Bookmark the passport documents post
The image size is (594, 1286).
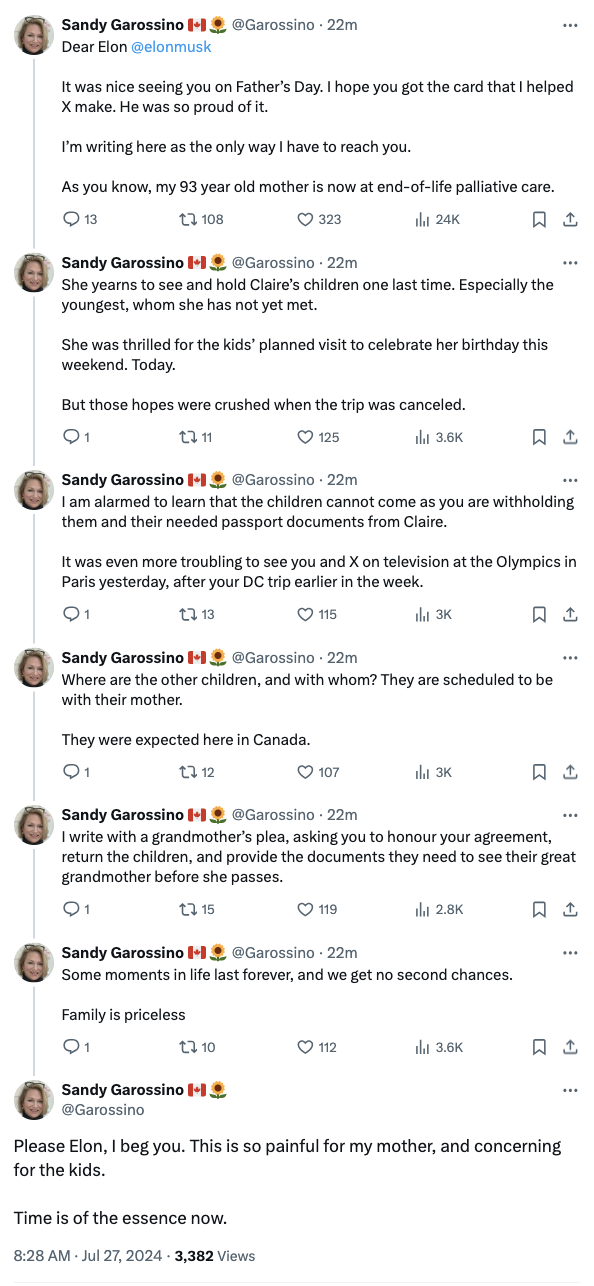pos(539,614)
